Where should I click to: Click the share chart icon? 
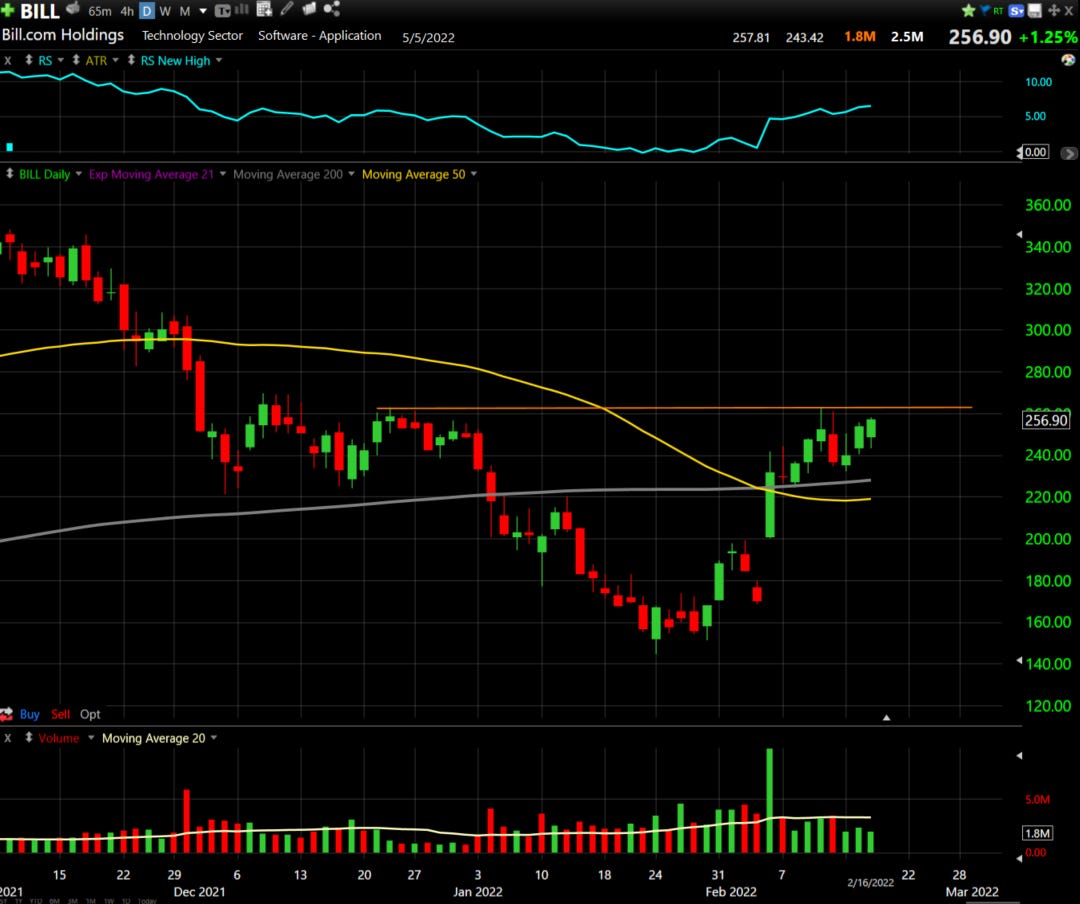(x=332, y=9)
